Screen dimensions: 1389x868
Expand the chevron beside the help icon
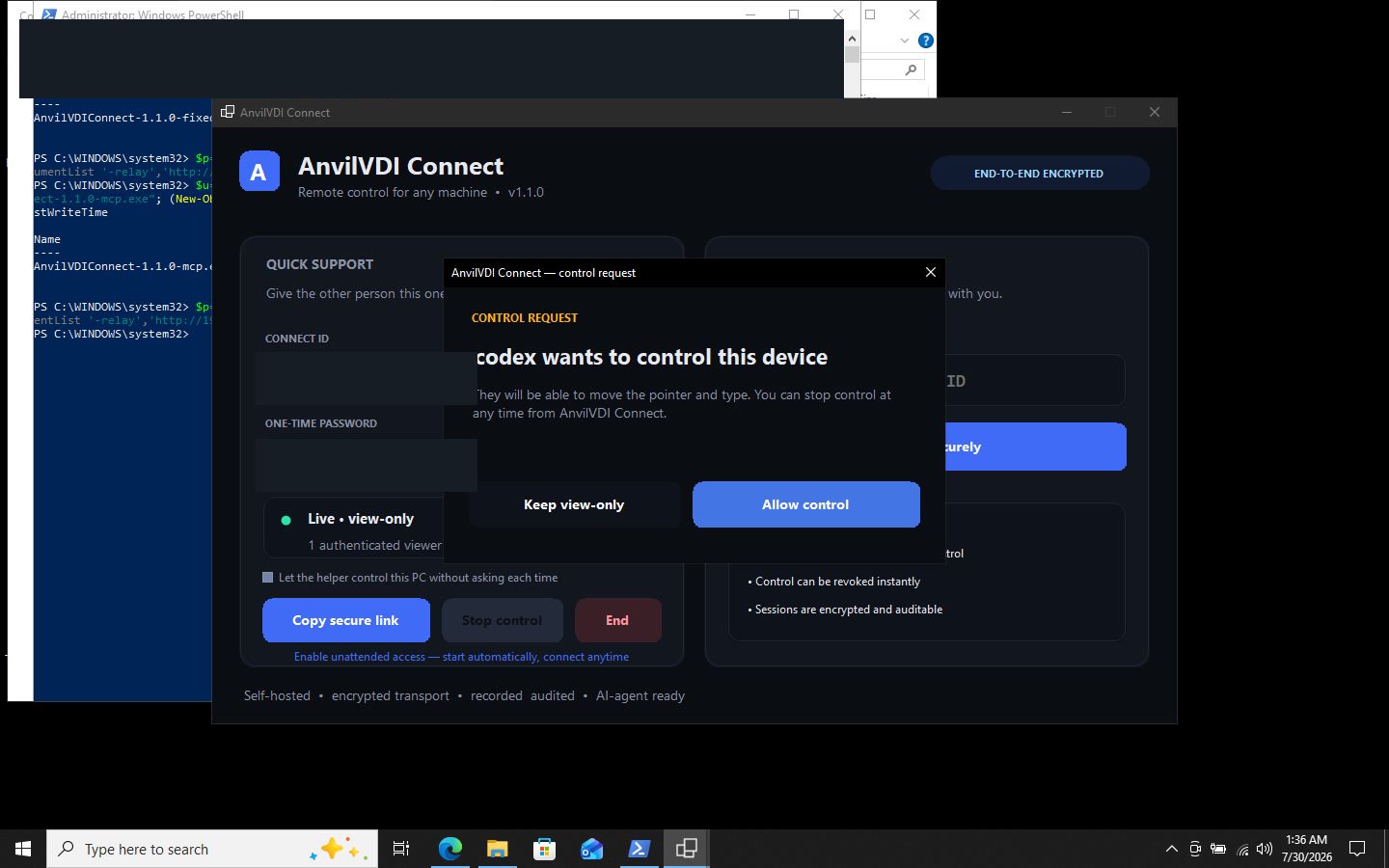click(905, 41)
